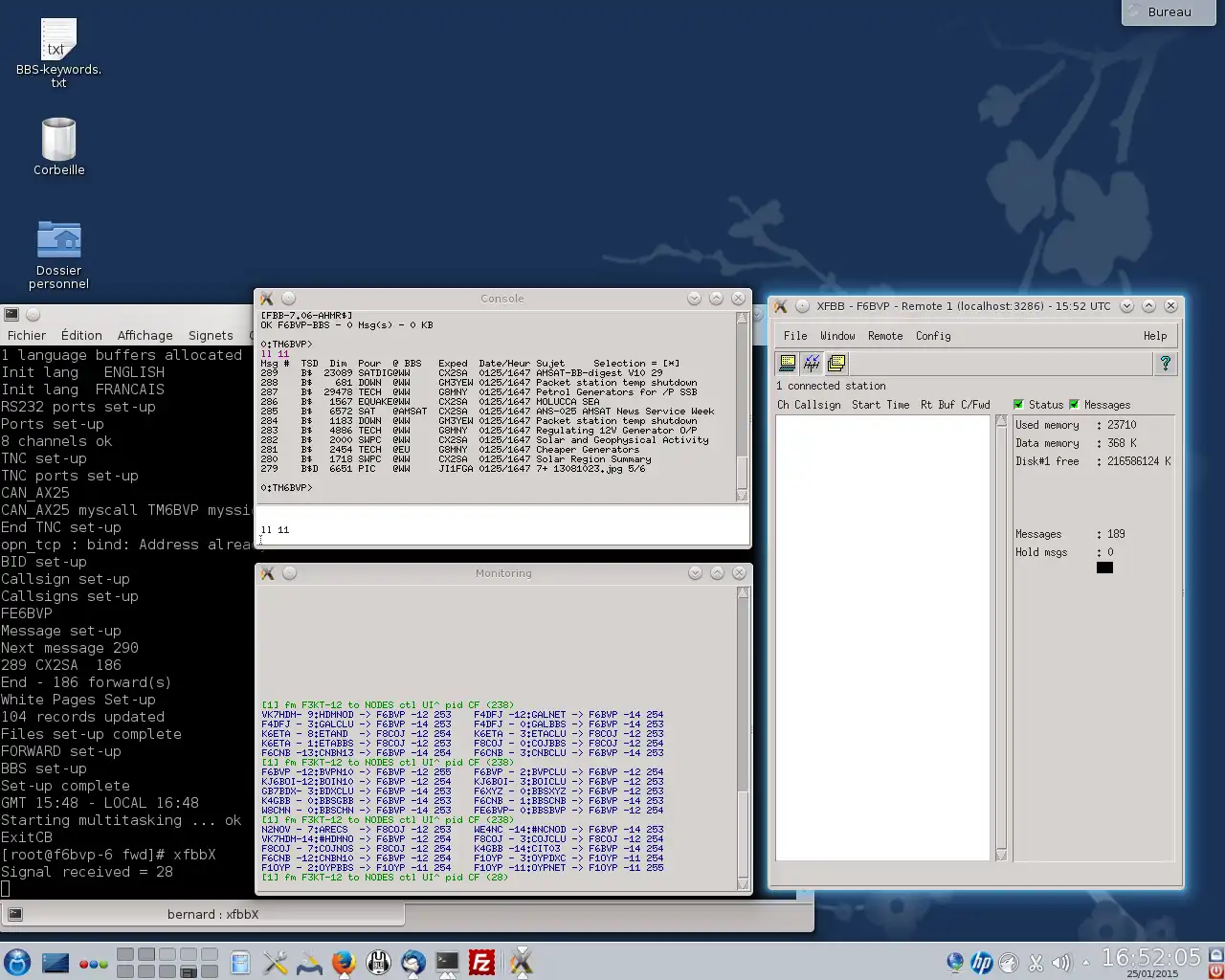The image size is (1225, 980).
Task: Expand hidden system tray icons arrow
Action: point(1085,963)
